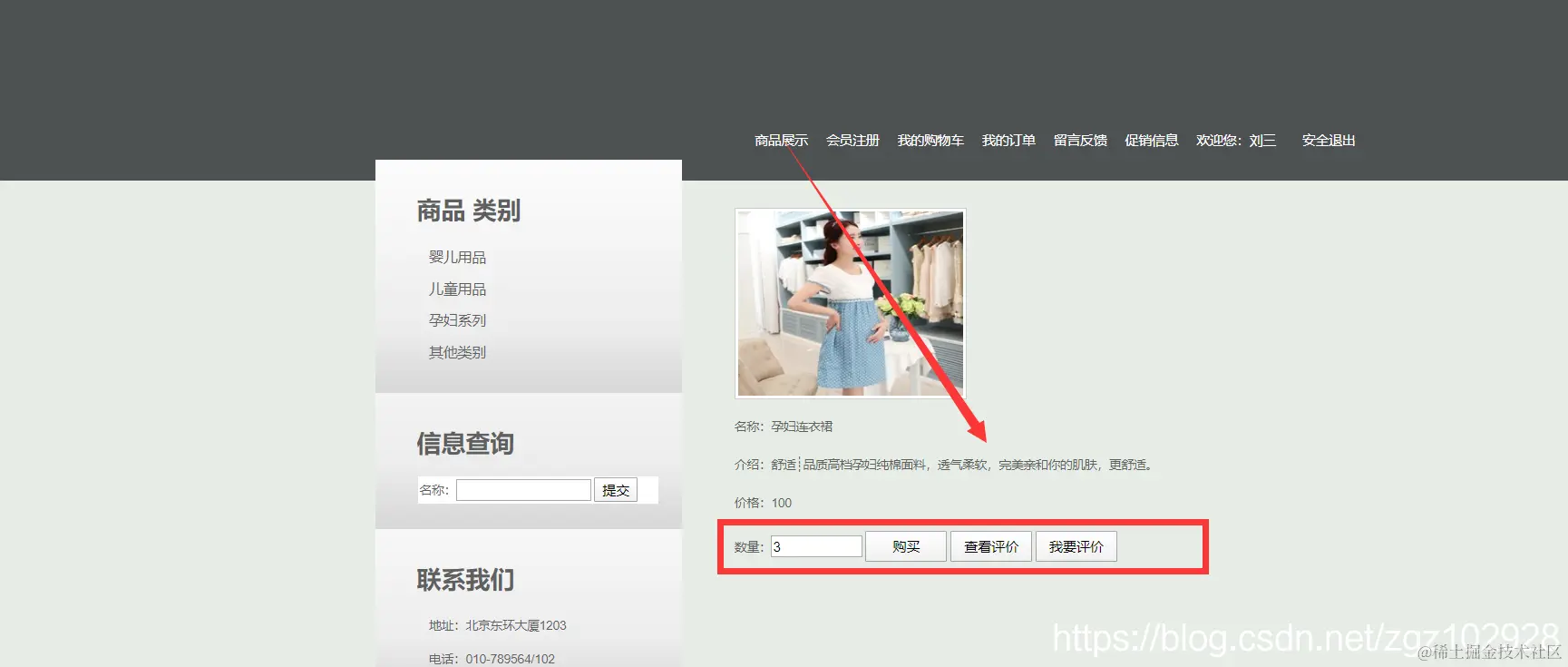Select 促销信息 in the navigation bar
Image resolution: width=1568 pixels, height=667 pixels.
[1152, 141]
